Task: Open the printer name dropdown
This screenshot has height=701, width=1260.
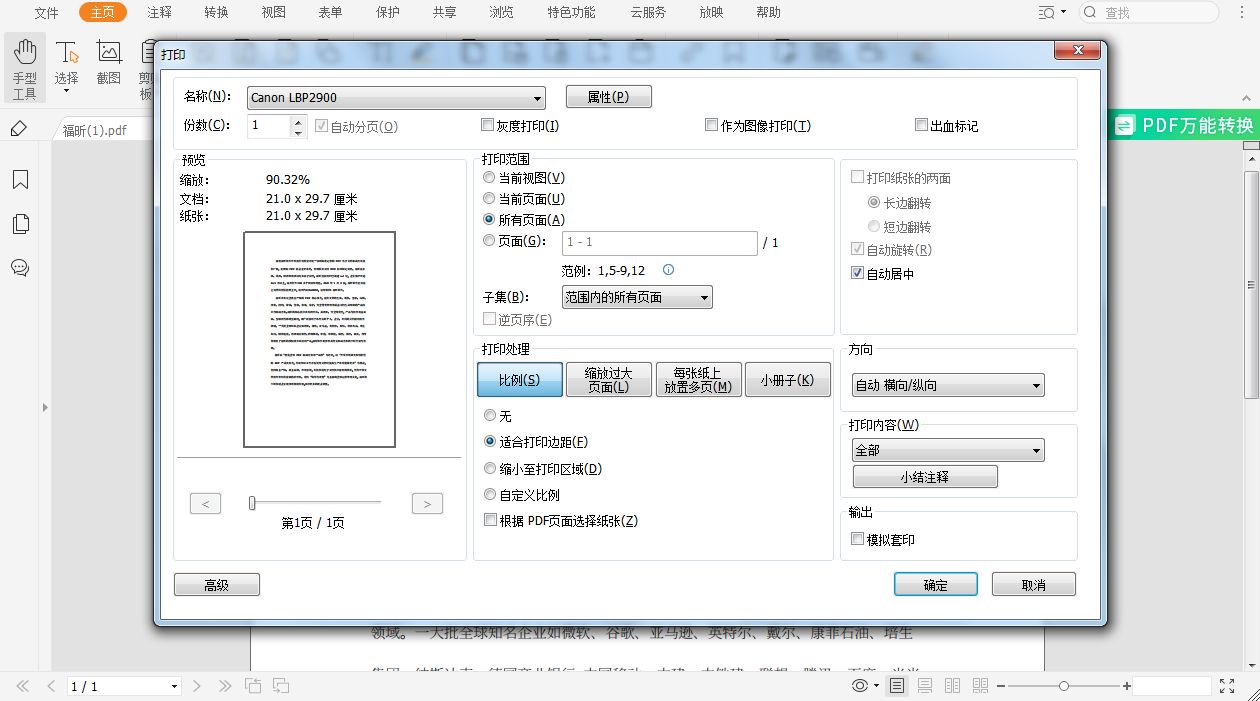Action: 539,97
